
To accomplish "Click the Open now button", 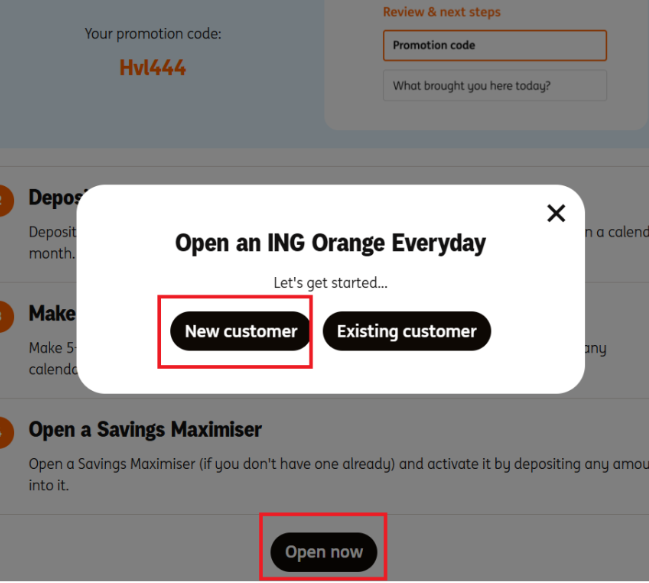I will coord(324,552).
